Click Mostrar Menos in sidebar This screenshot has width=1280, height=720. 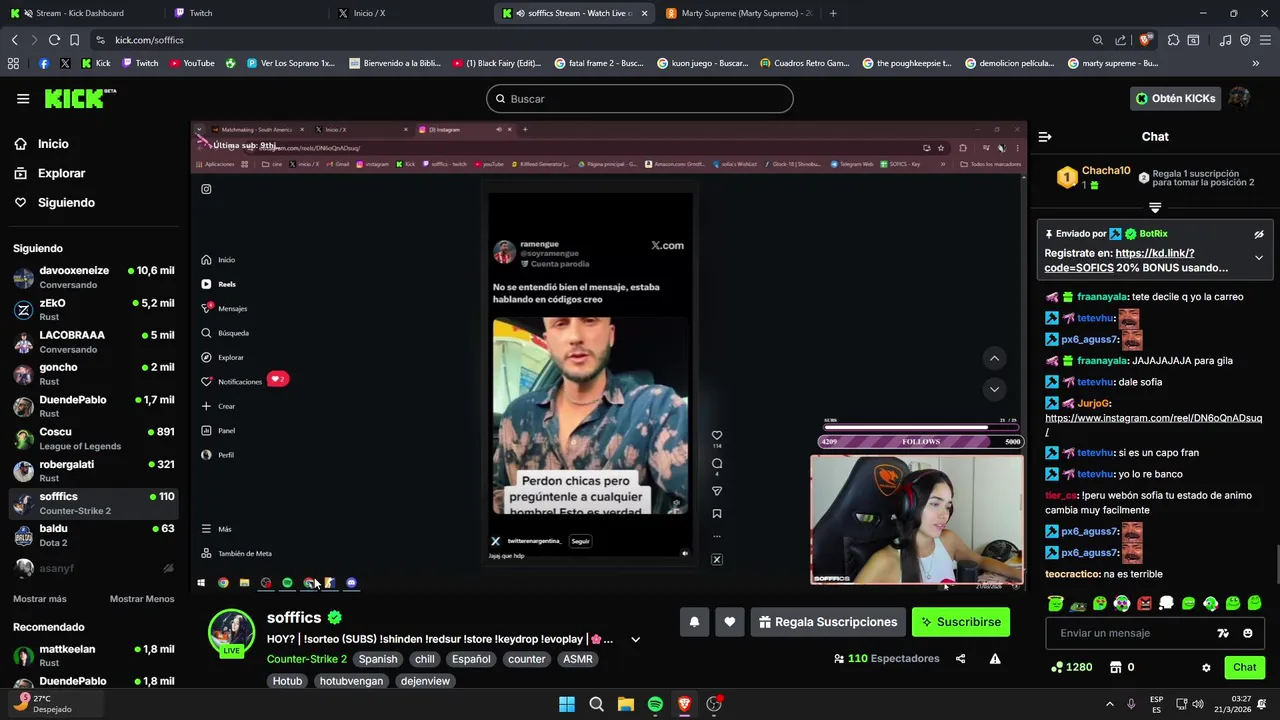pyautogui.click(x=142, y=599)
